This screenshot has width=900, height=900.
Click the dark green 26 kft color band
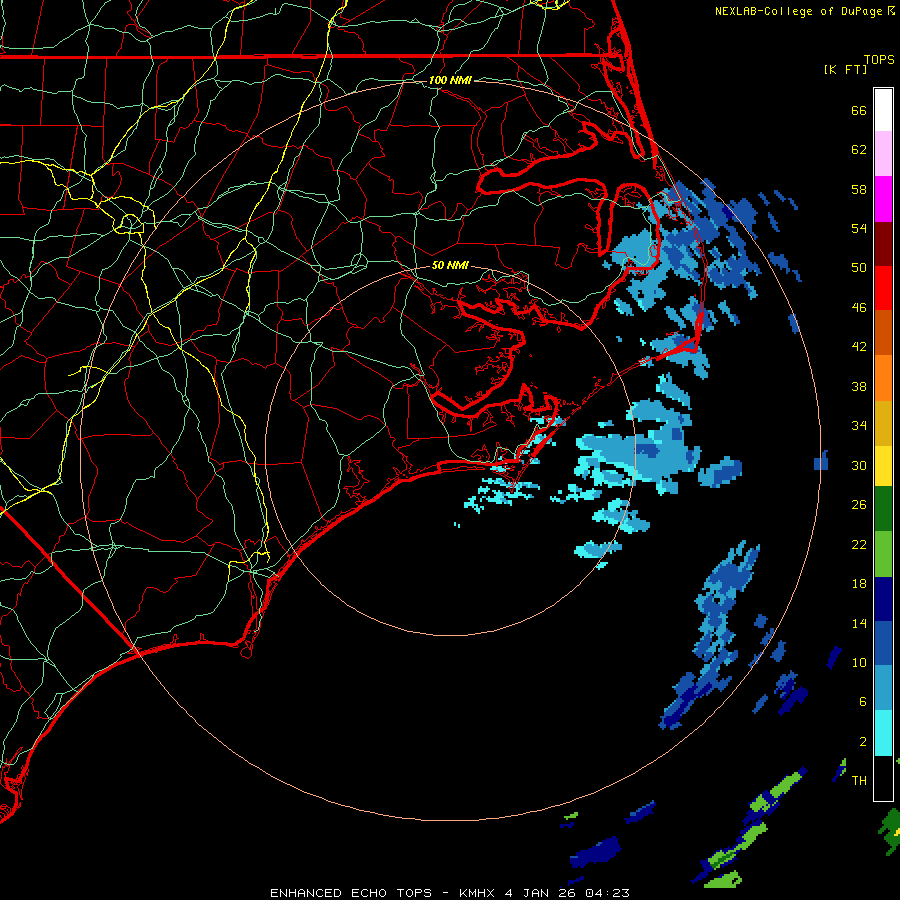883,509
